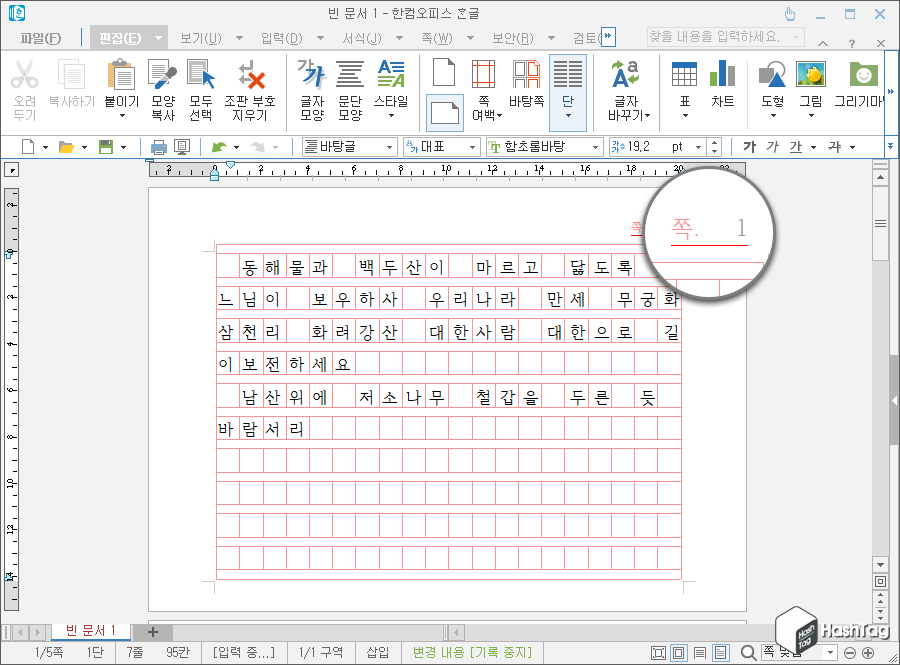Open the 입력(D) menu
900x665 pixels.
tap(281, 38)
